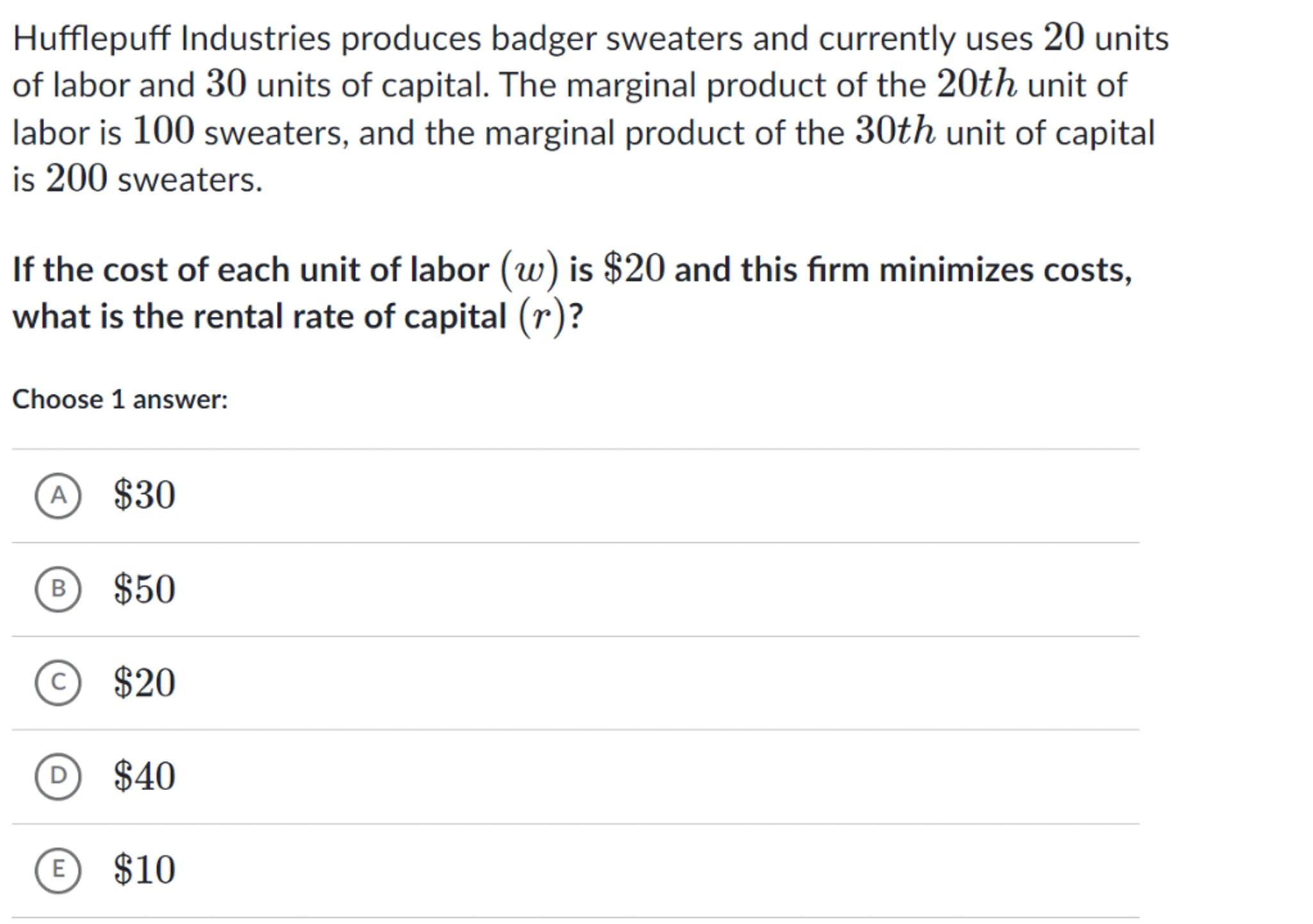Select radio button B
The image size is (1313, 924).
58,589
